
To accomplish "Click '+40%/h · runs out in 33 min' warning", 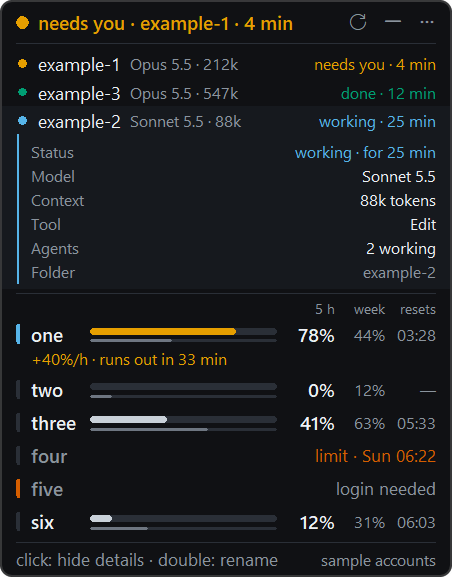I will 130,360.
